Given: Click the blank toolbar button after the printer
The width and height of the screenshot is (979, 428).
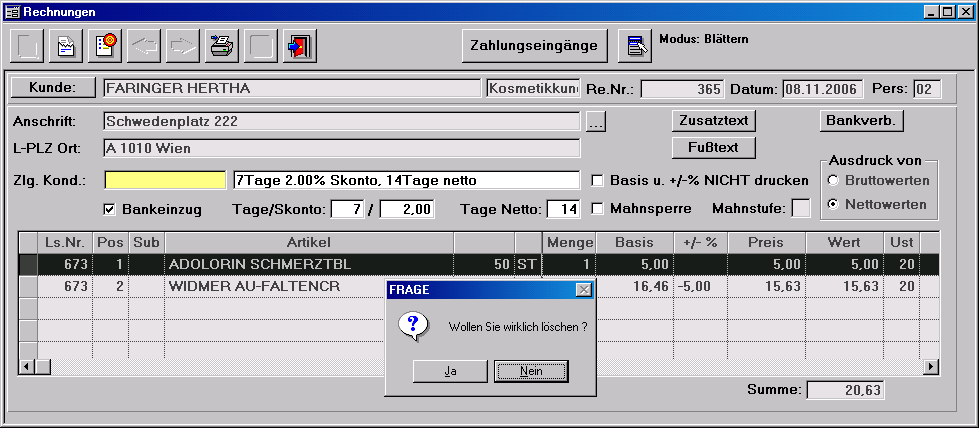Looking at the screenshot, I should (x=260, y=46).
